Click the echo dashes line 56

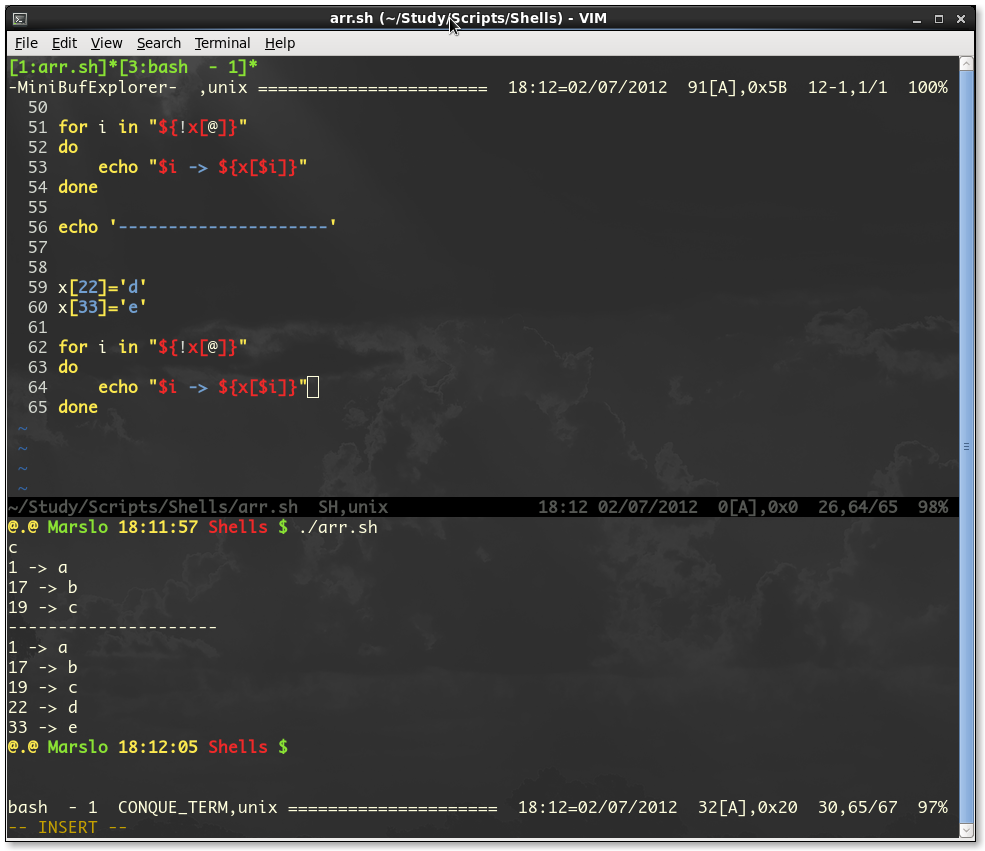pyautogui.click(x=197, y=227)
